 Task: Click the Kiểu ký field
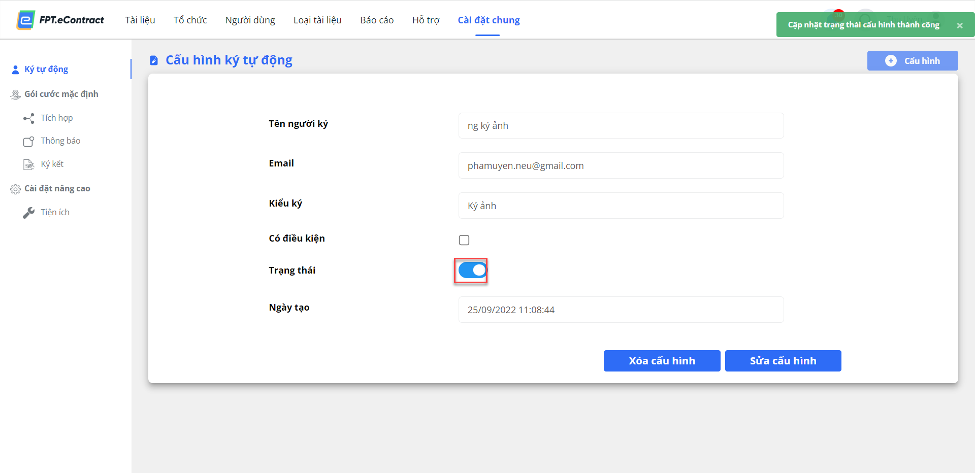[621, 206]
